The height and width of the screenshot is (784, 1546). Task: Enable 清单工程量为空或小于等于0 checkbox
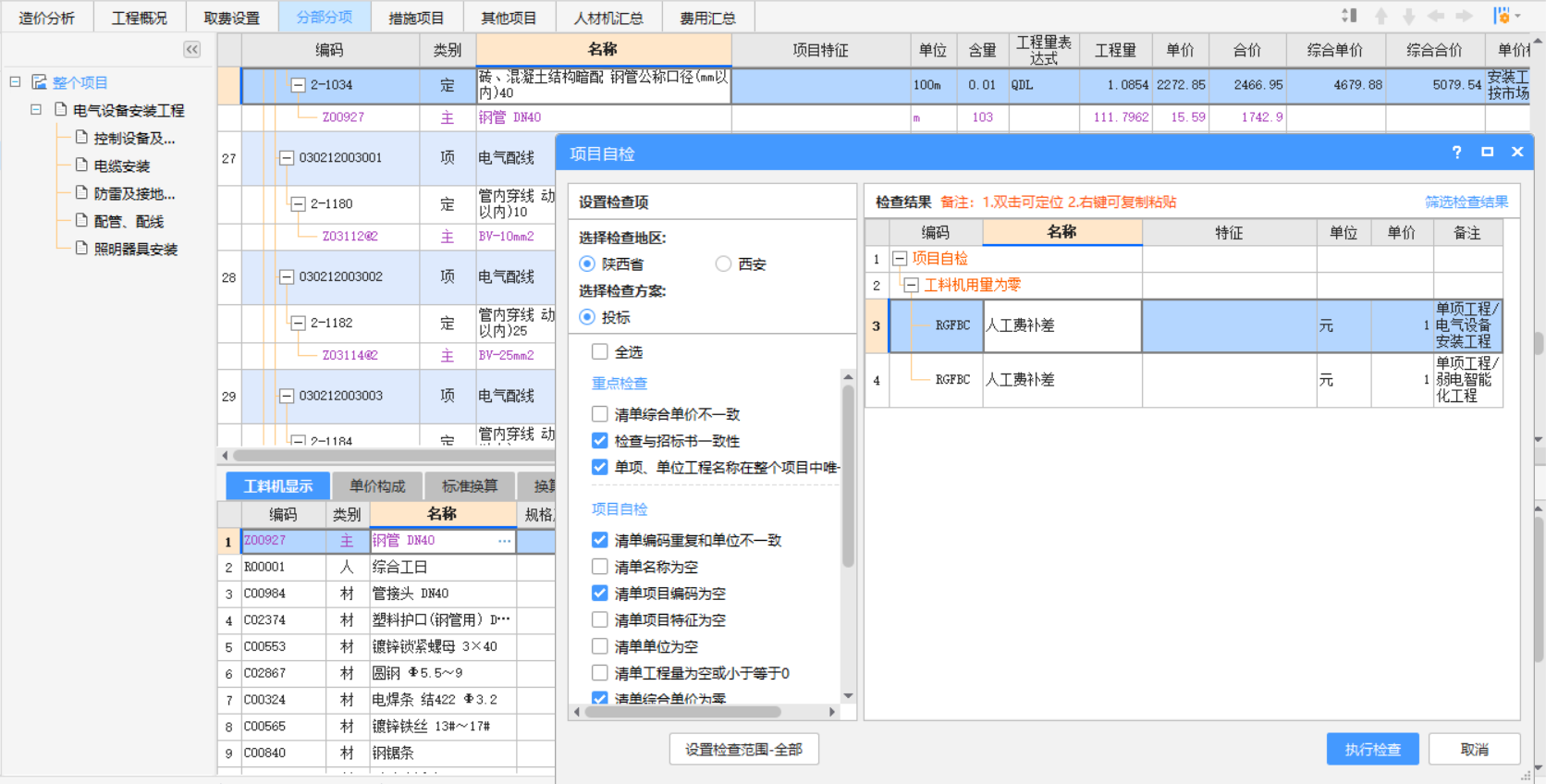point(600,673)
